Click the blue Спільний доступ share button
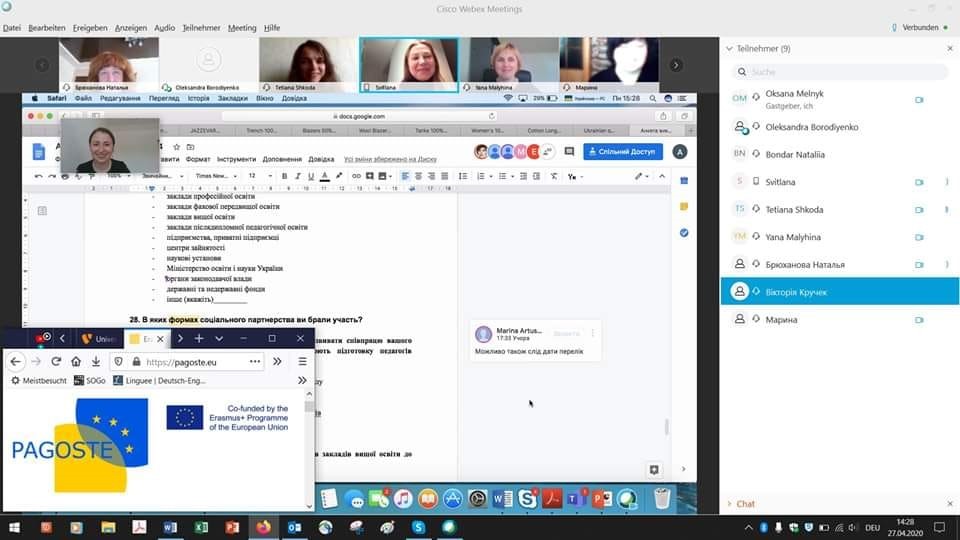 [x=623, y=151]
